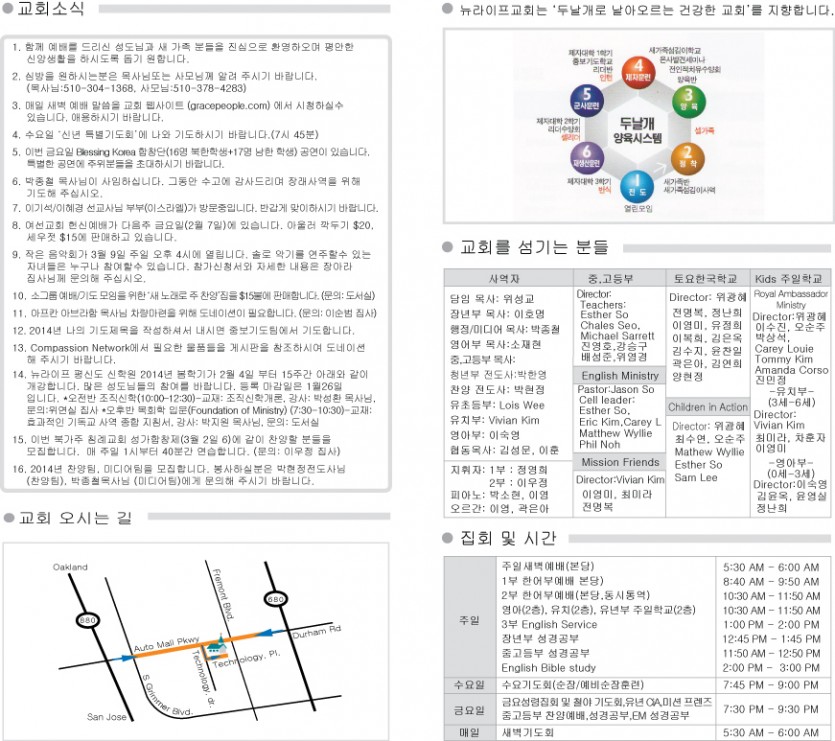835x741 pixels.
Task: Select the 중.고등부 column header
Action: point(610,279)
